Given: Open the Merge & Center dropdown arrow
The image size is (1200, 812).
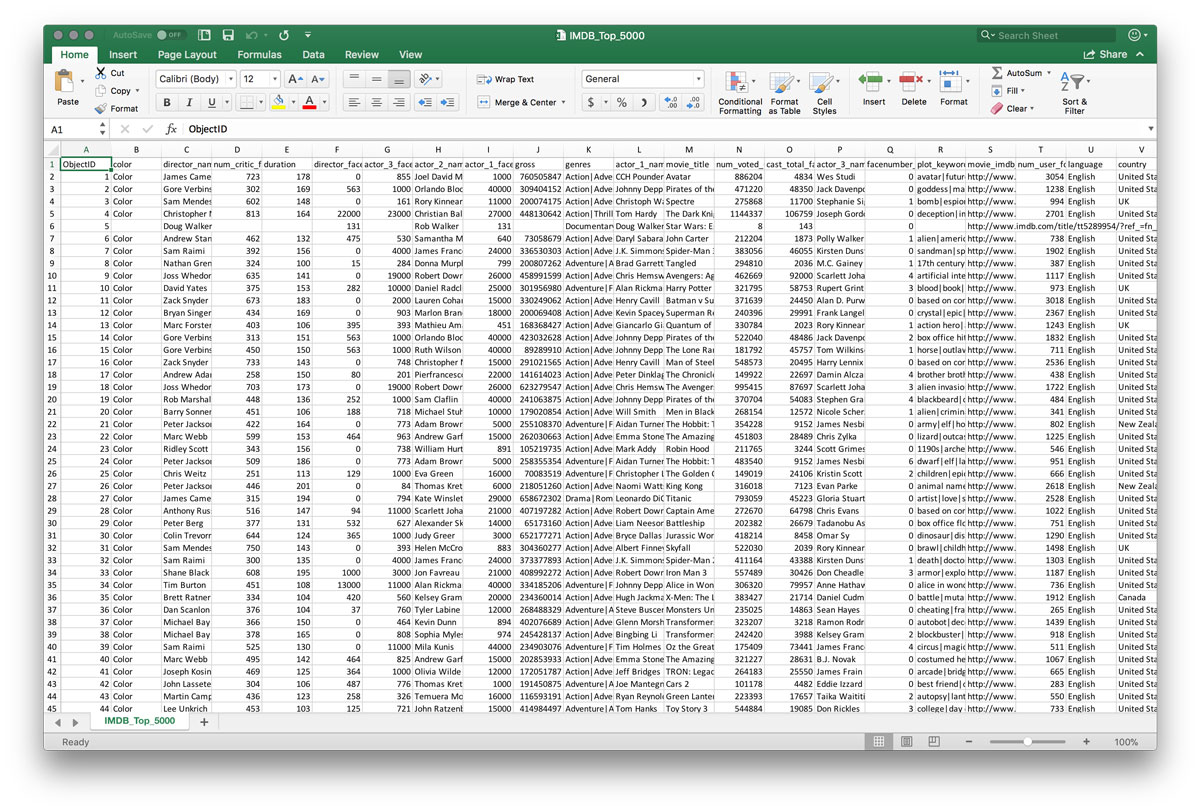Looking at the screenshot, I should [x=564, y=102].
